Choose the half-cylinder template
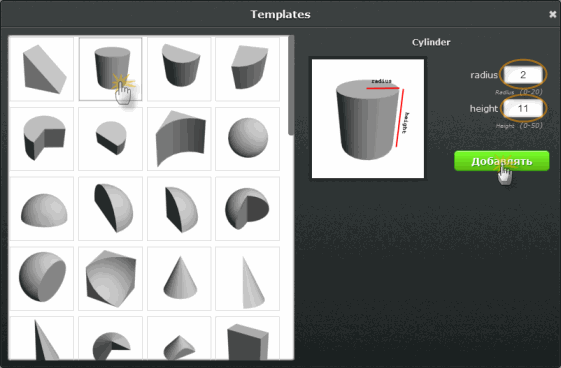 click(x=179, y=69)
